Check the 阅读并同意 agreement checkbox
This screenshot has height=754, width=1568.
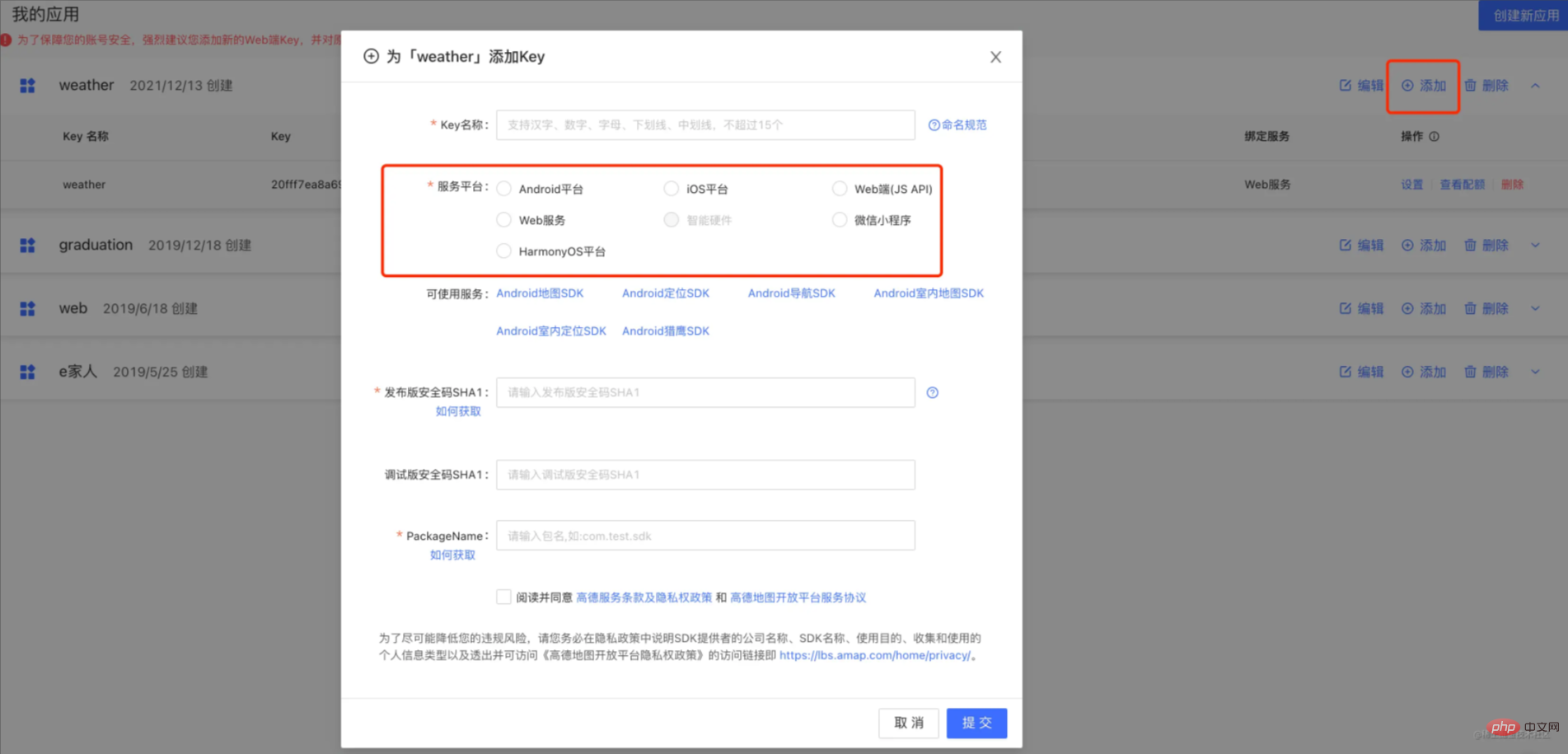pyautogui.click(x=503, y=597)
